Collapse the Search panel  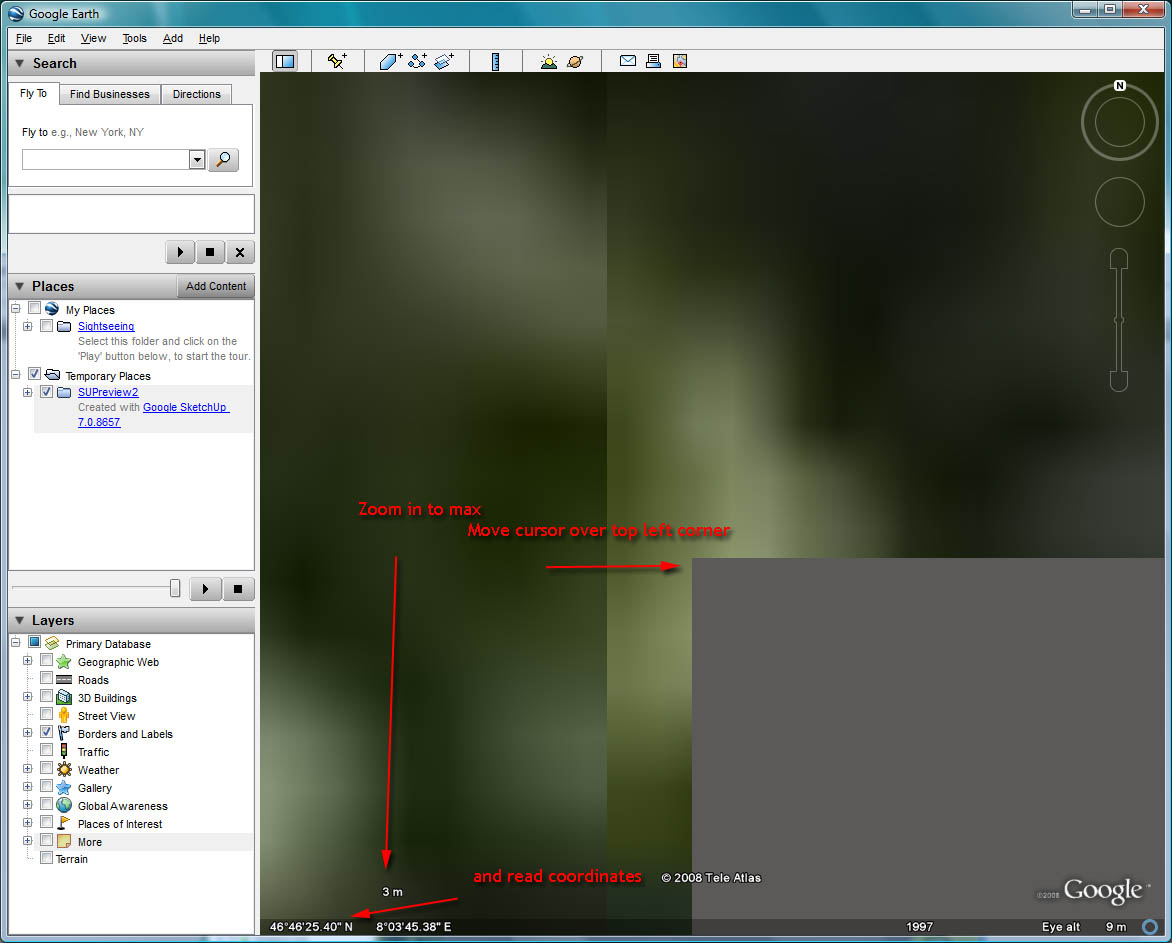tap(19, 64)
